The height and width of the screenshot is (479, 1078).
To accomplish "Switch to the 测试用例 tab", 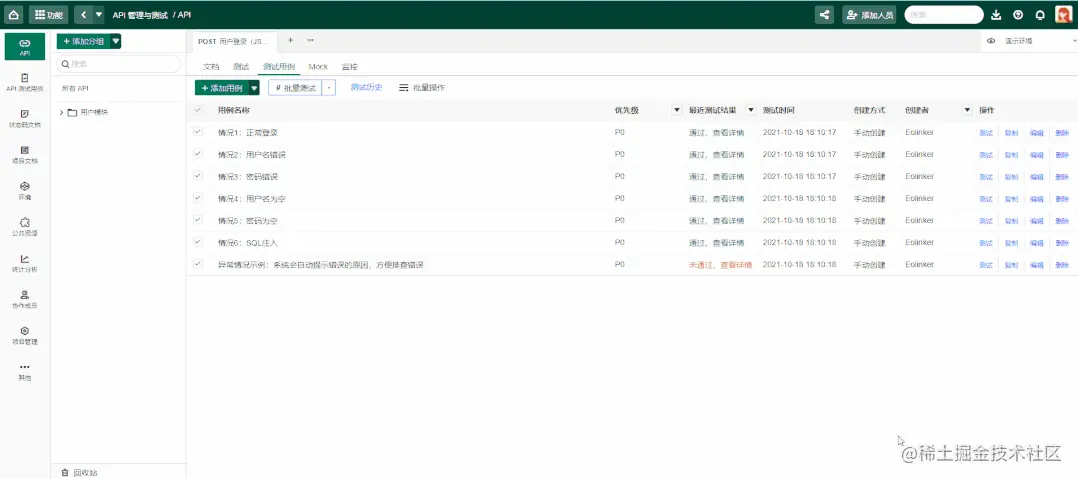I will [x=279, y=67].
